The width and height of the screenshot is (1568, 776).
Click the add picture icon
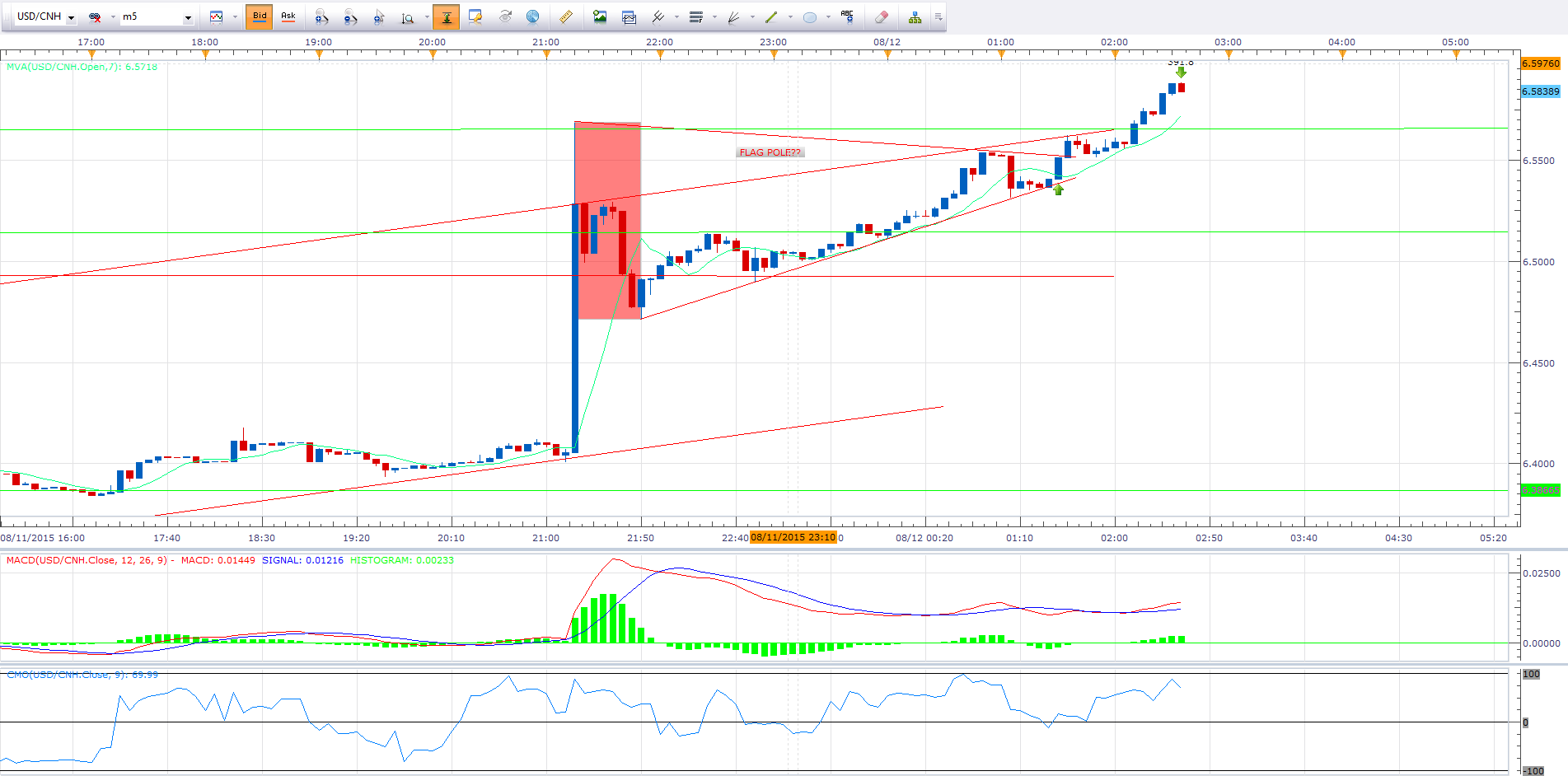point(600,16)
